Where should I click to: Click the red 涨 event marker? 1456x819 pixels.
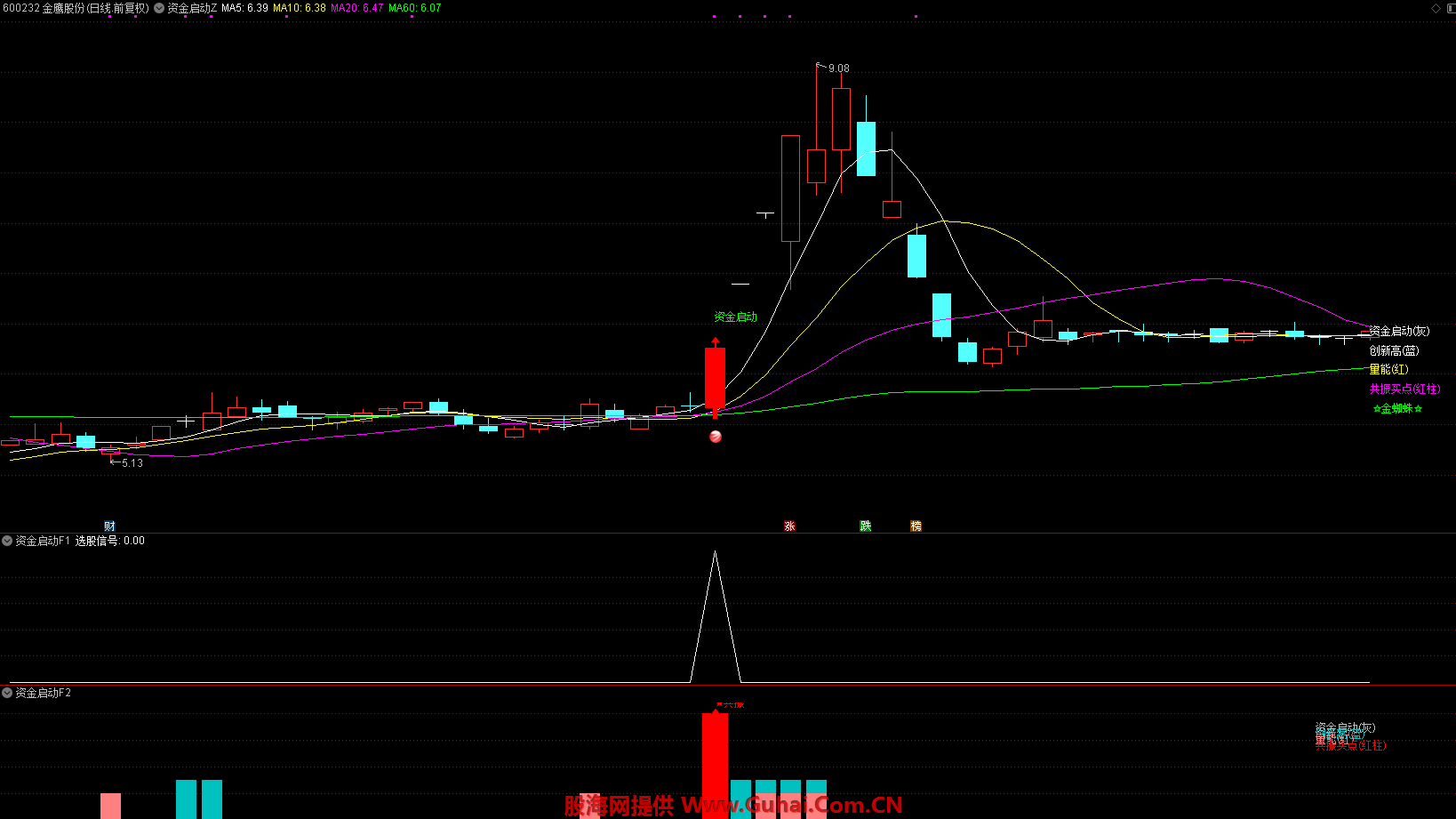click(789, 526)
